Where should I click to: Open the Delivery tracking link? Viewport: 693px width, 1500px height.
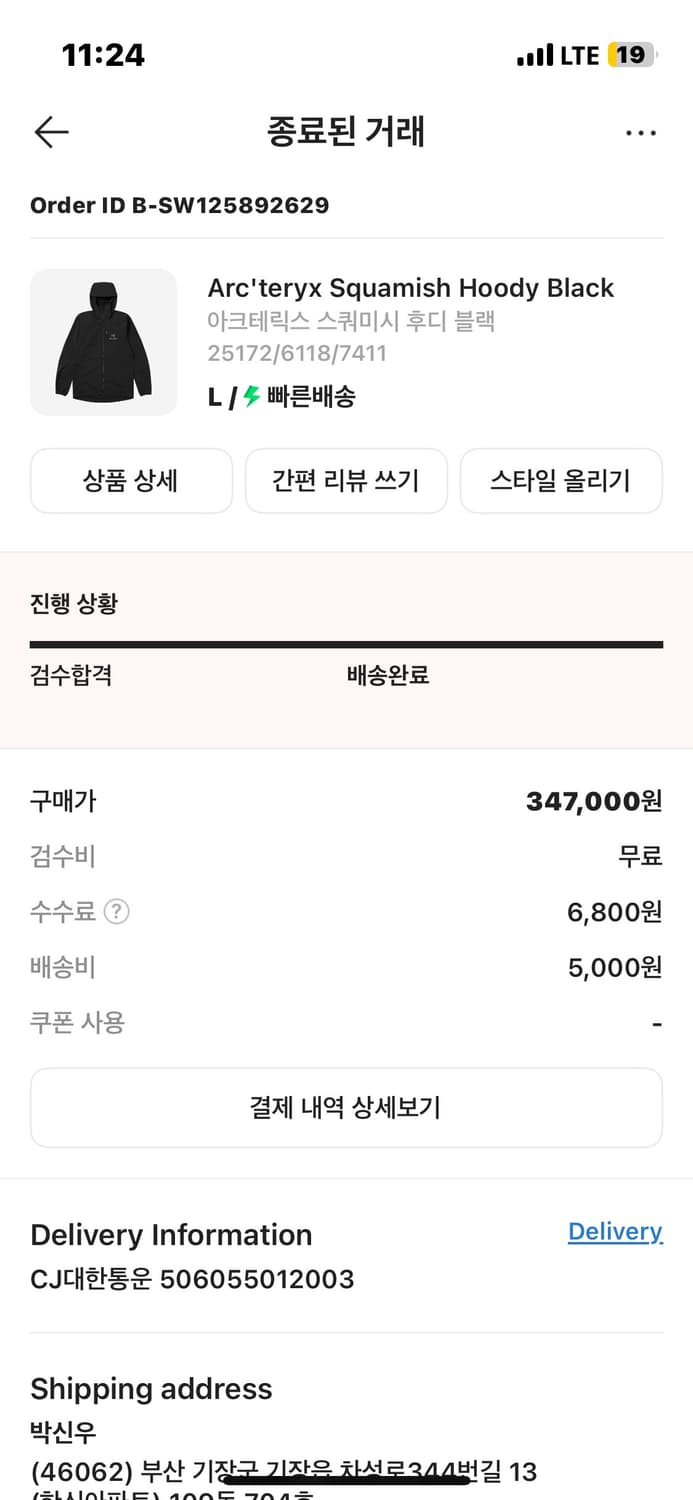(615, 1231)
